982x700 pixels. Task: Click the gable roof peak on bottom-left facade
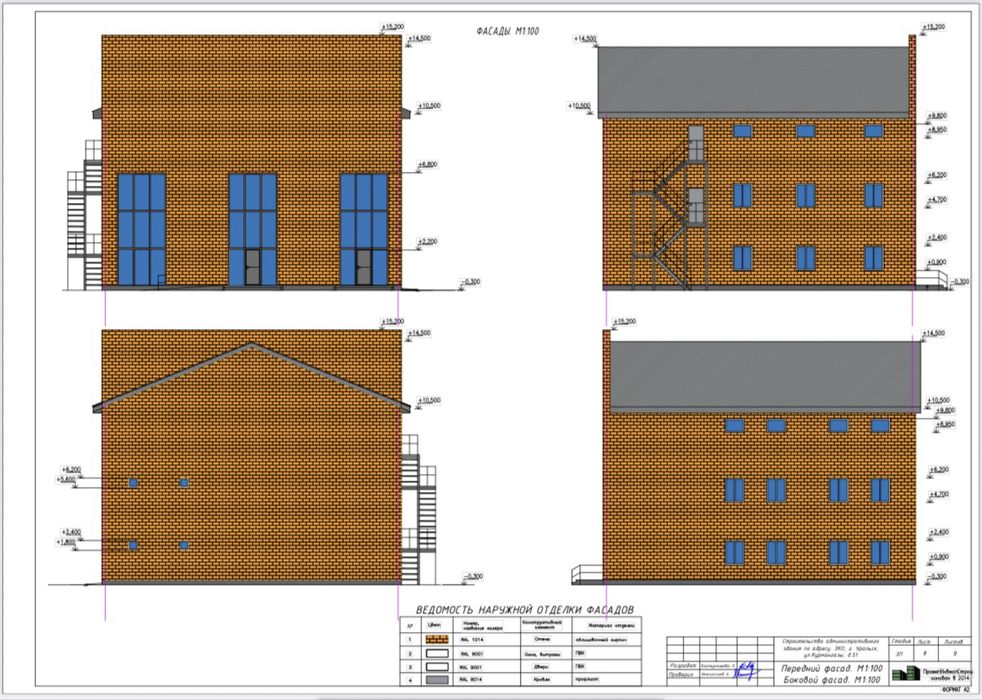pos(252,344)
